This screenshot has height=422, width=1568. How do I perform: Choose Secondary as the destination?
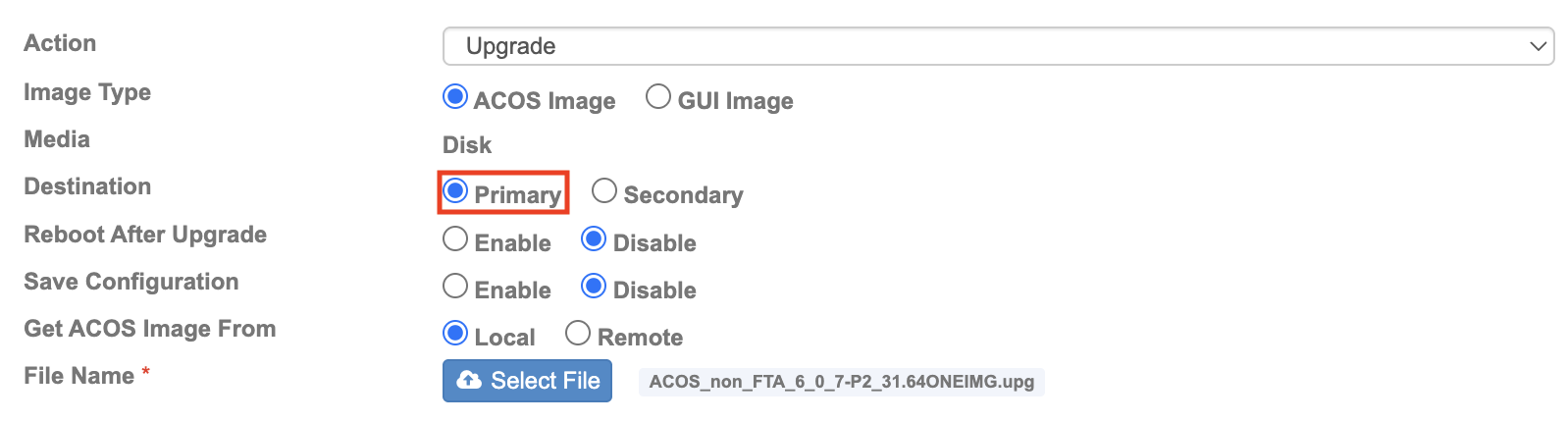tap(604, 190)
